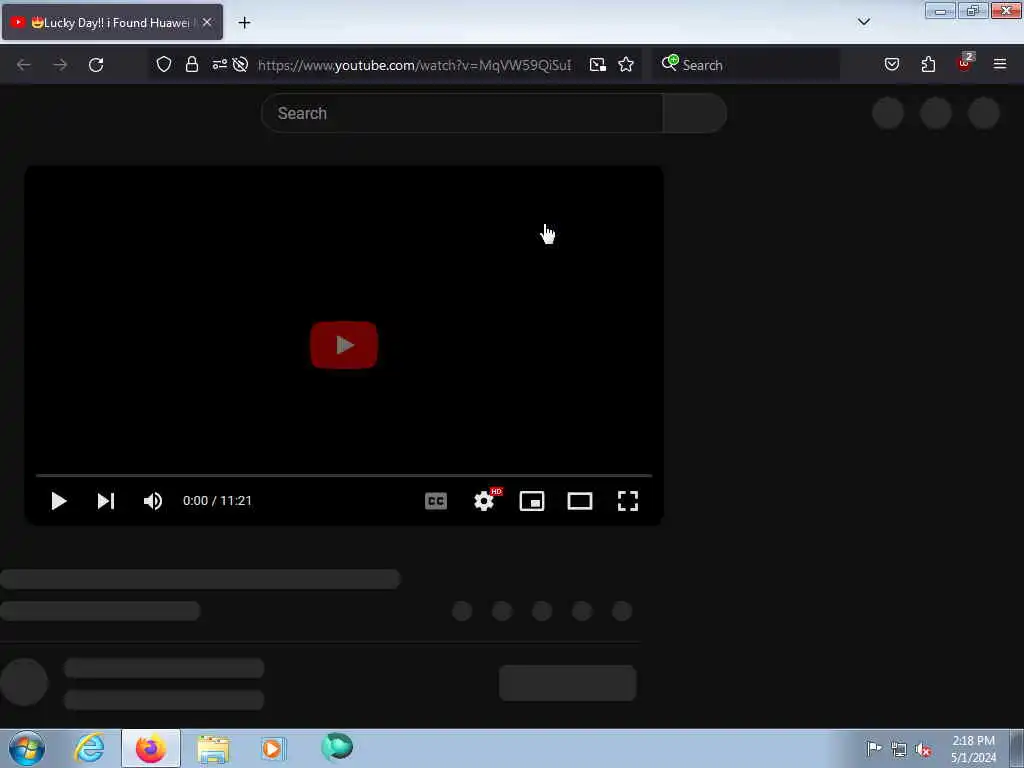Open Windows Explorer from the taskbar
This screenshot has height=768, width=1024.
213,749
